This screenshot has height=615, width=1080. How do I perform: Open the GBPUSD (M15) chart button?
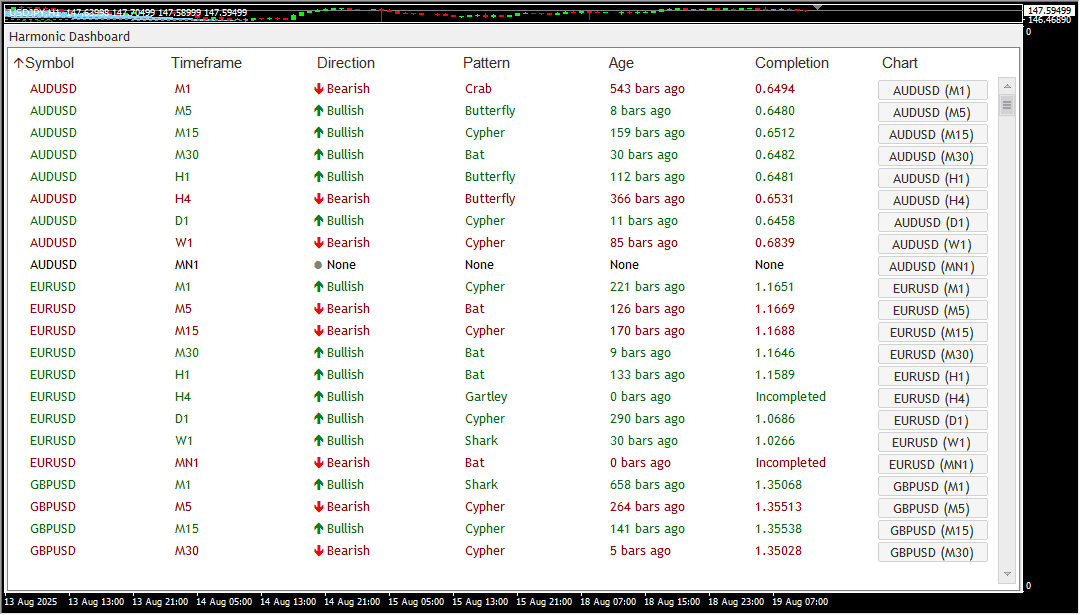pyautogui.click(x=933, y=531)
